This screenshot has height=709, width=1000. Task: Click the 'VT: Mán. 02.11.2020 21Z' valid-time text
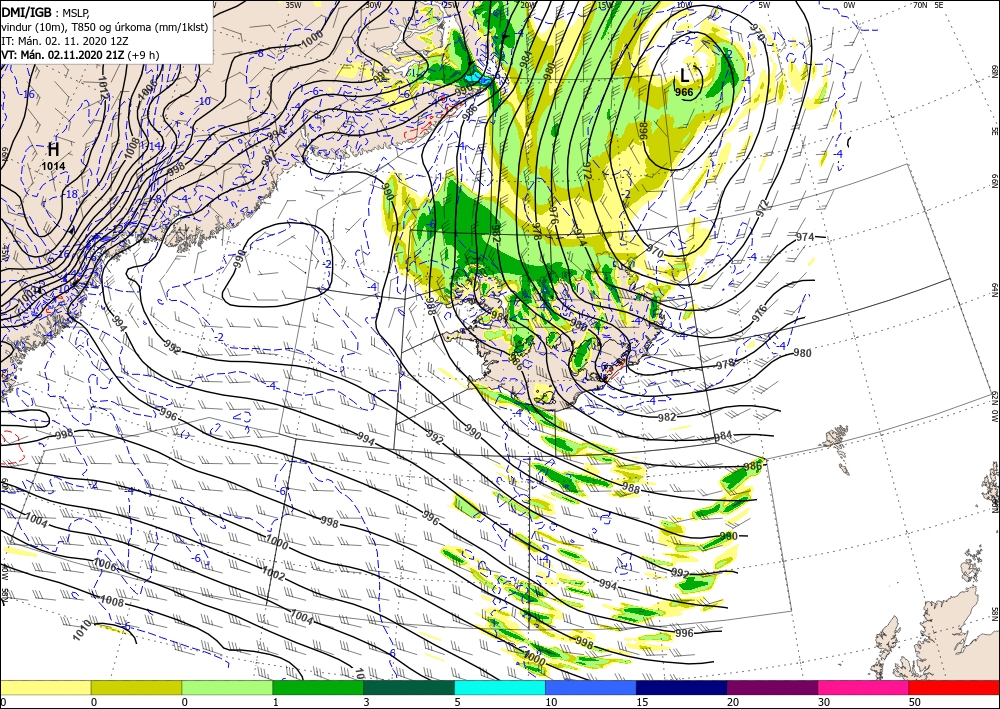pyautogui.click(x=63, y=55)
